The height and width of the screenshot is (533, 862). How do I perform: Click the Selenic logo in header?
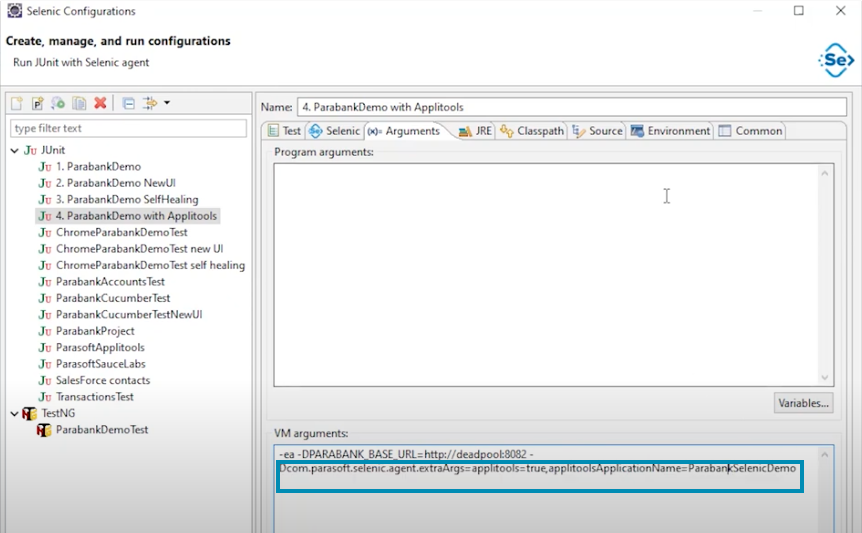coord(836,60)
